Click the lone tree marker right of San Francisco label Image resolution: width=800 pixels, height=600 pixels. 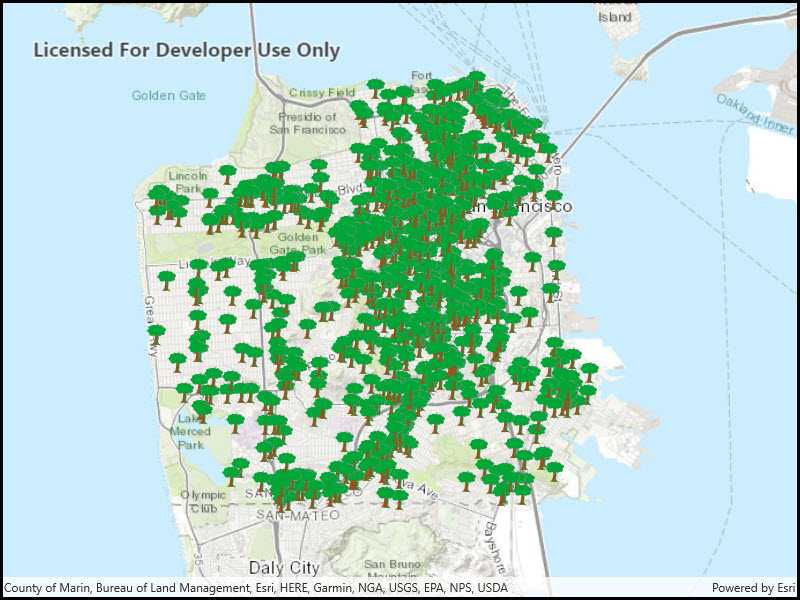pyautogui.click(x=554, y=199)
